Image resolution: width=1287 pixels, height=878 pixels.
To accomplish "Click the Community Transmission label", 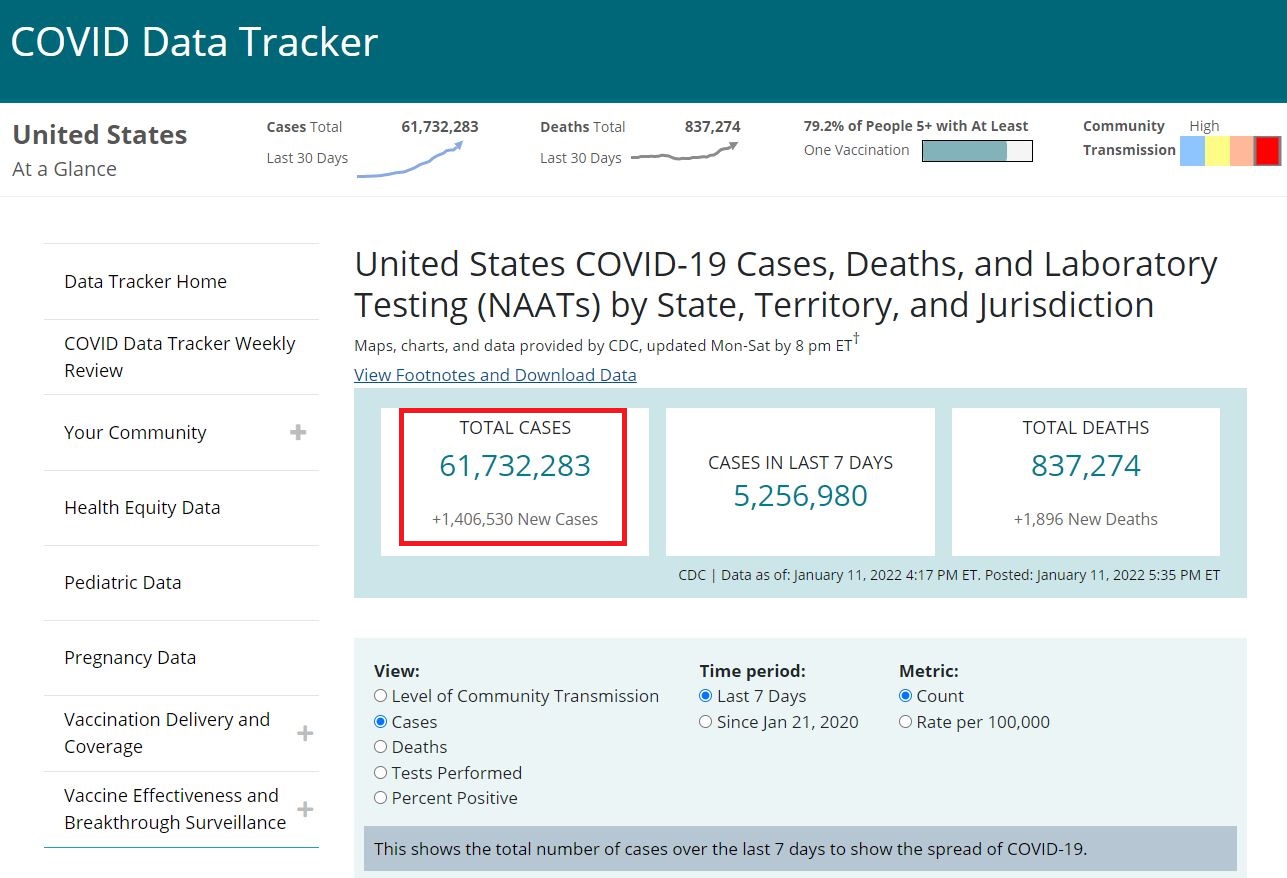I will point(1129,138).
